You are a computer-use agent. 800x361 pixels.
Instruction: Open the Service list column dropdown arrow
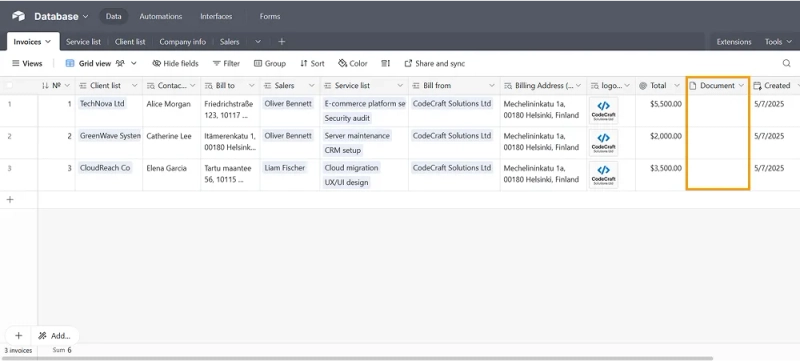tap(400, 86)
